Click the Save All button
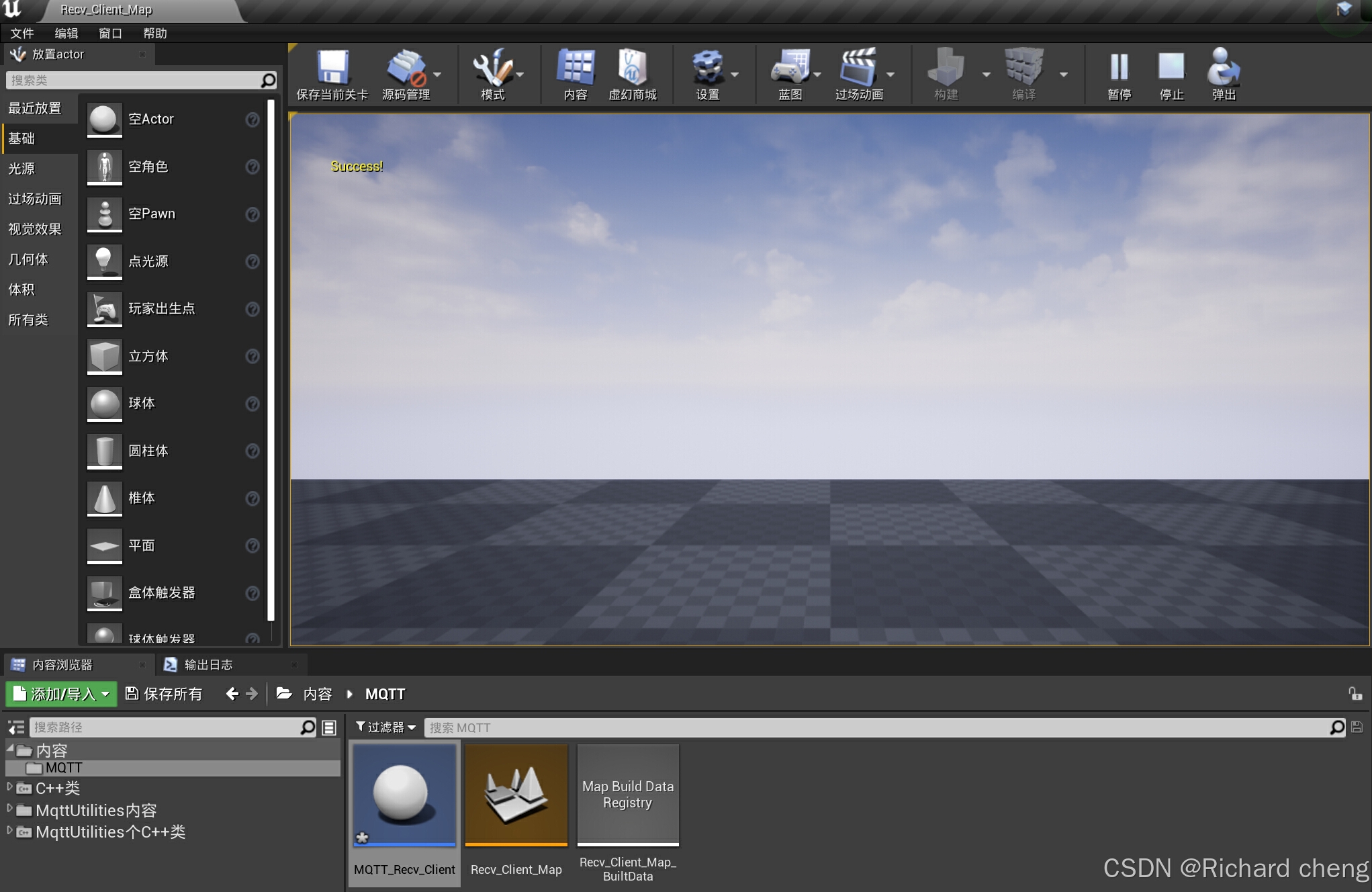Viewport: 1372px width, 892px height. point(164,694)
